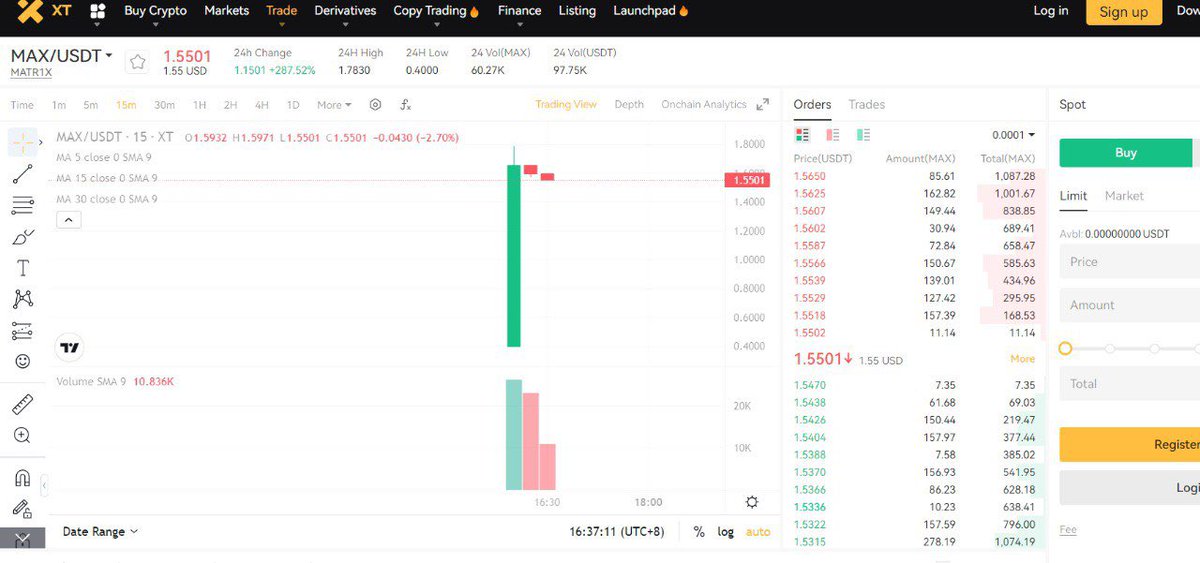The width and height of the screenshot is (1200, 563).
Task: Click the Total input field
Action: click(x=1130, y=383)
